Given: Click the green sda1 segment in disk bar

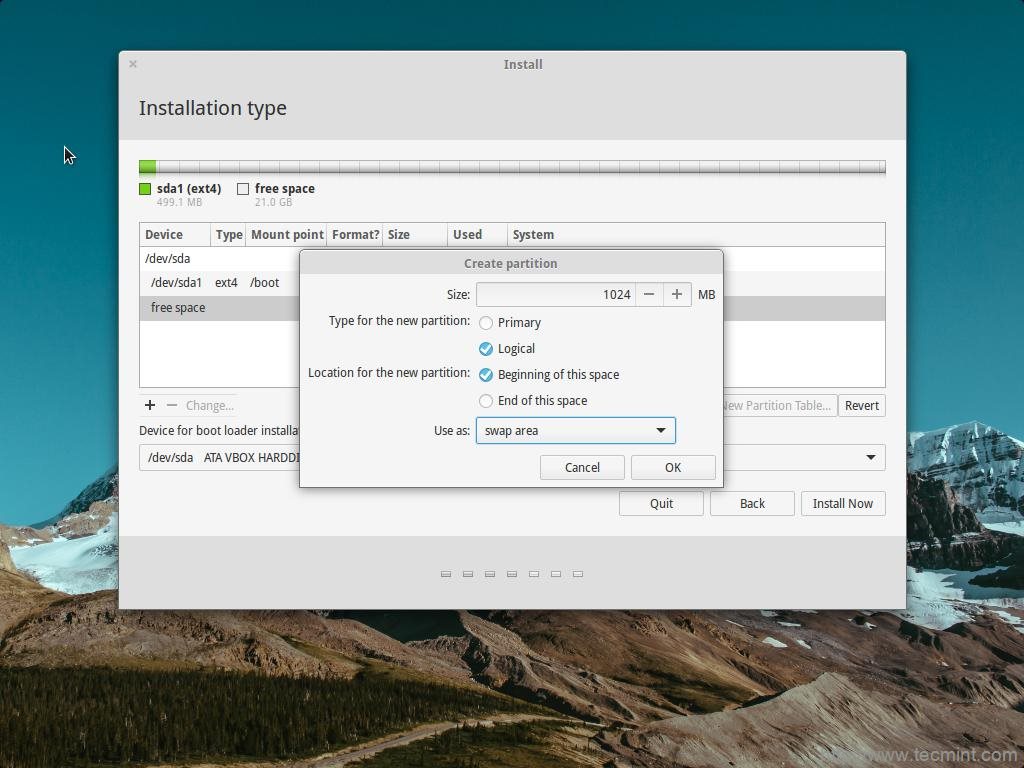Looking at the screenshot, I should pos(148,167).
